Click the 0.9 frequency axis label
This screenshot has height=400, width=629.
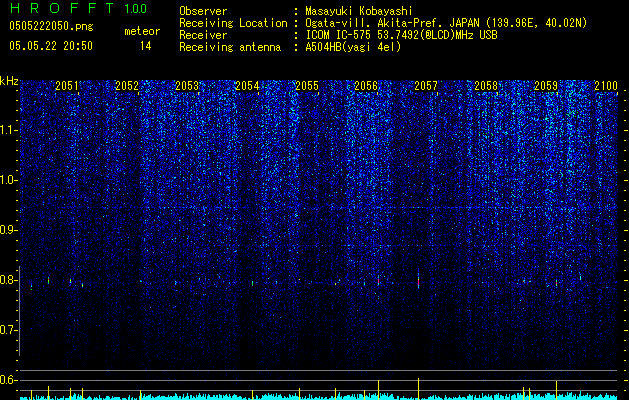8,230
